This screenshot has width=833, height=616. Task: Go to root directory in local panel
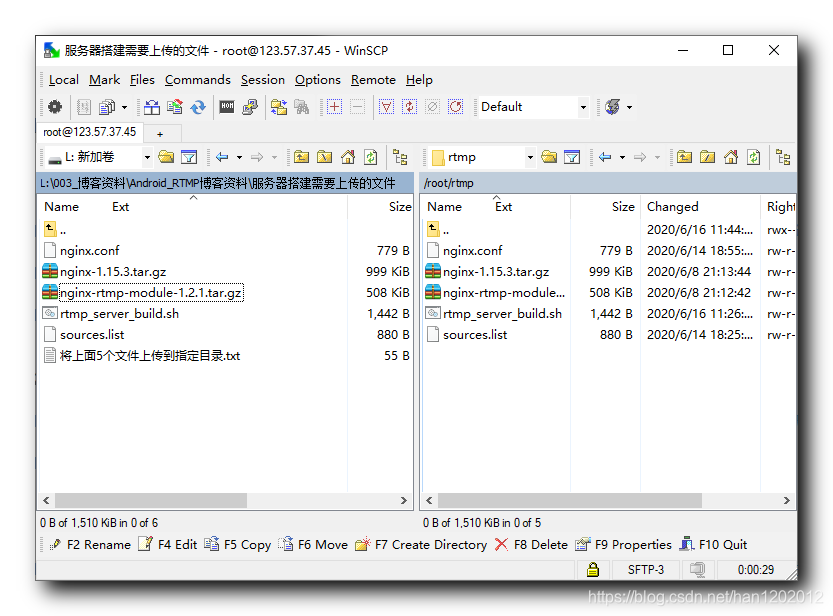tap(325, 157)
